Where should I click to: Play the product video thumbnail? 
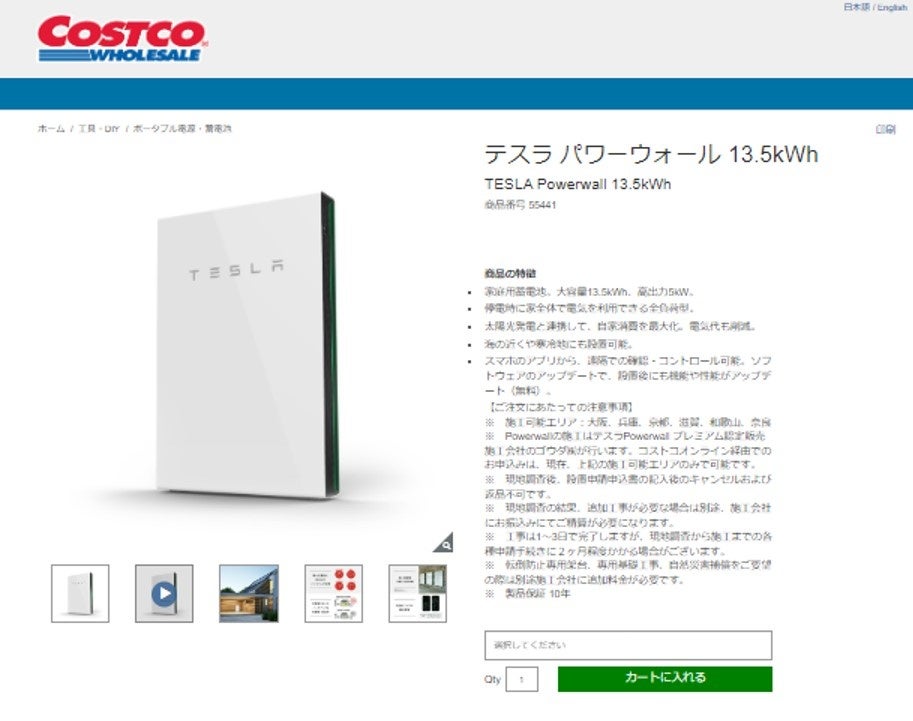click(164, 593)
